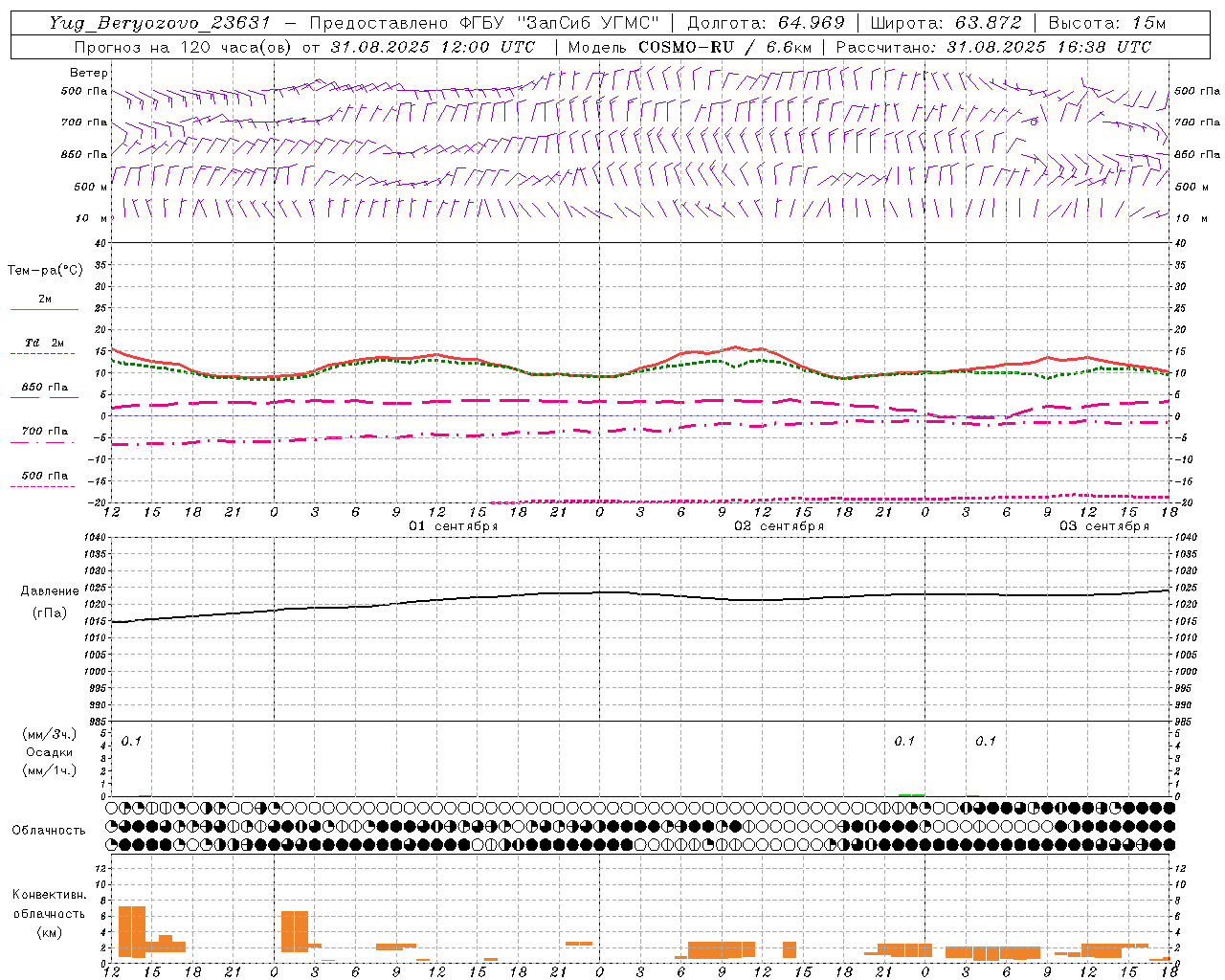Click the Долгота: 64.969 value

(x=766, y=23)
